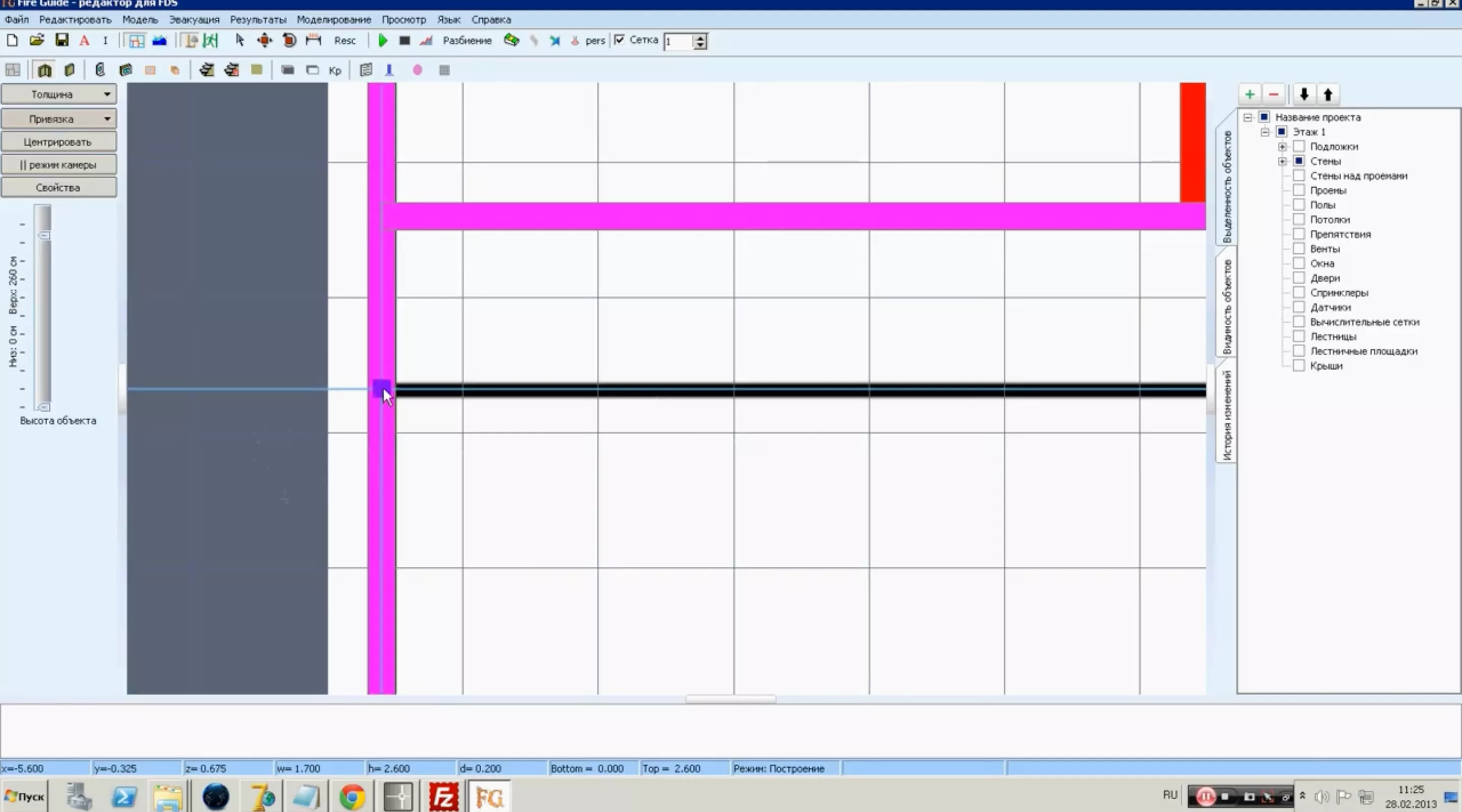Click the red letter A text icon
Viewport: 1462px width, 812px height.
tap(84, 41)
